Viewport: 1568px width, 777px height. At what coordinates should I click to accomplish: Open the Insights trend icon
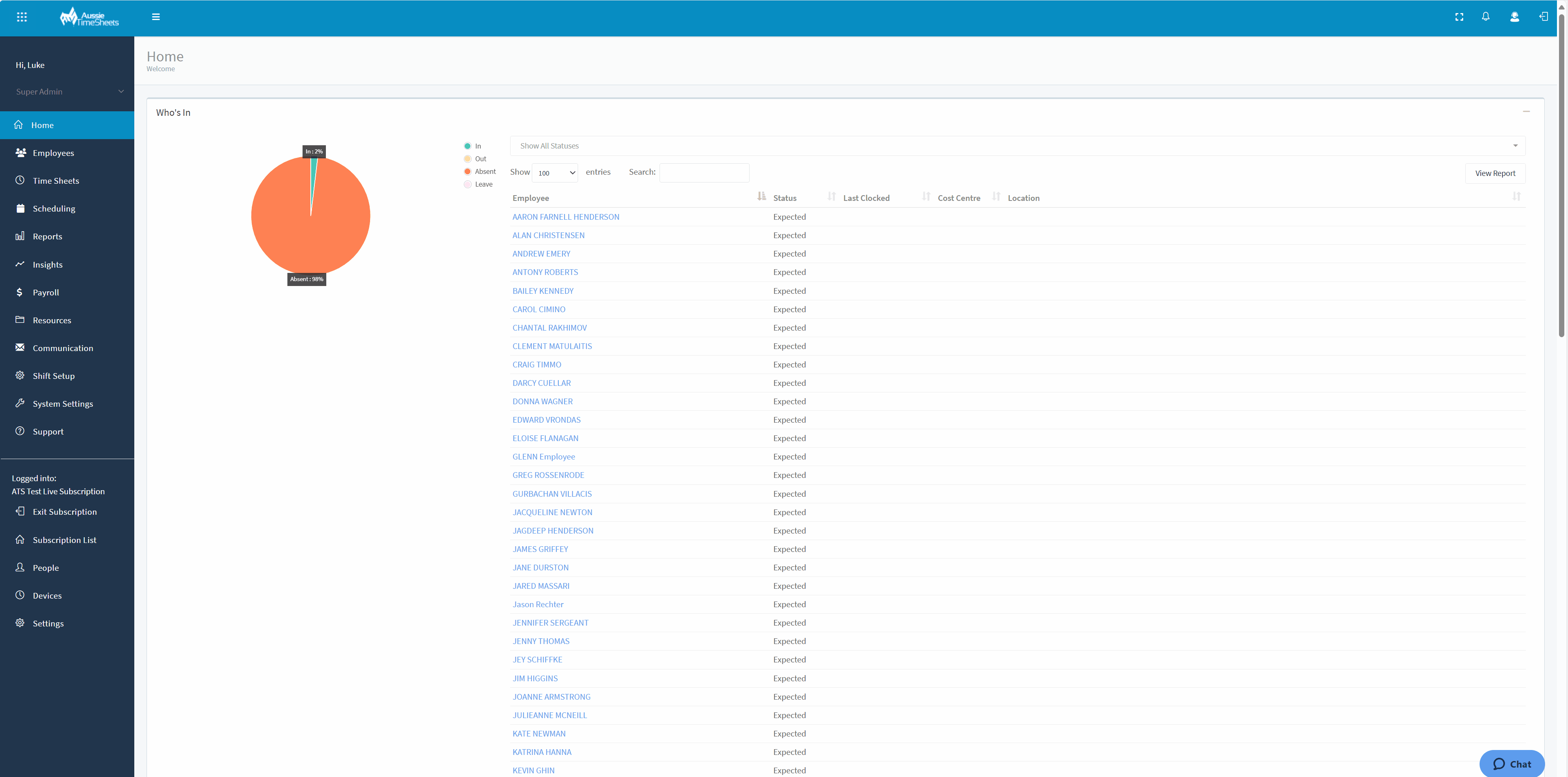(20, 264)
